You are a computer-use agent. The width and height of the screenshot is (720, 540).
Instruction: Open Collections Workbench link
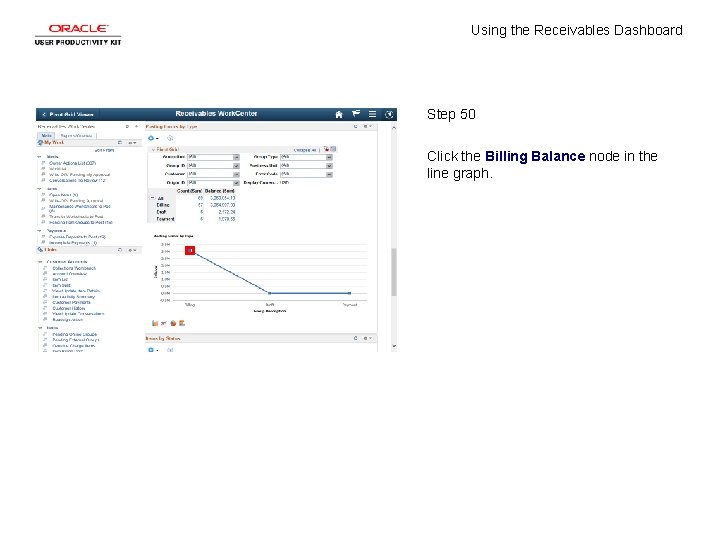point(74,268)
